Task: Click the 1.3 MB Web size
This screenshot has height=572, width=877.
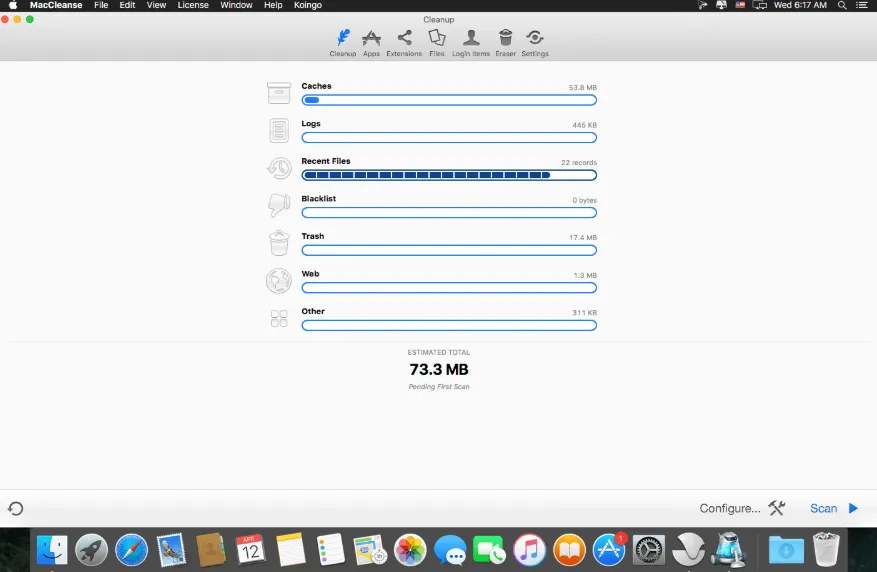Action: [585, 275]
